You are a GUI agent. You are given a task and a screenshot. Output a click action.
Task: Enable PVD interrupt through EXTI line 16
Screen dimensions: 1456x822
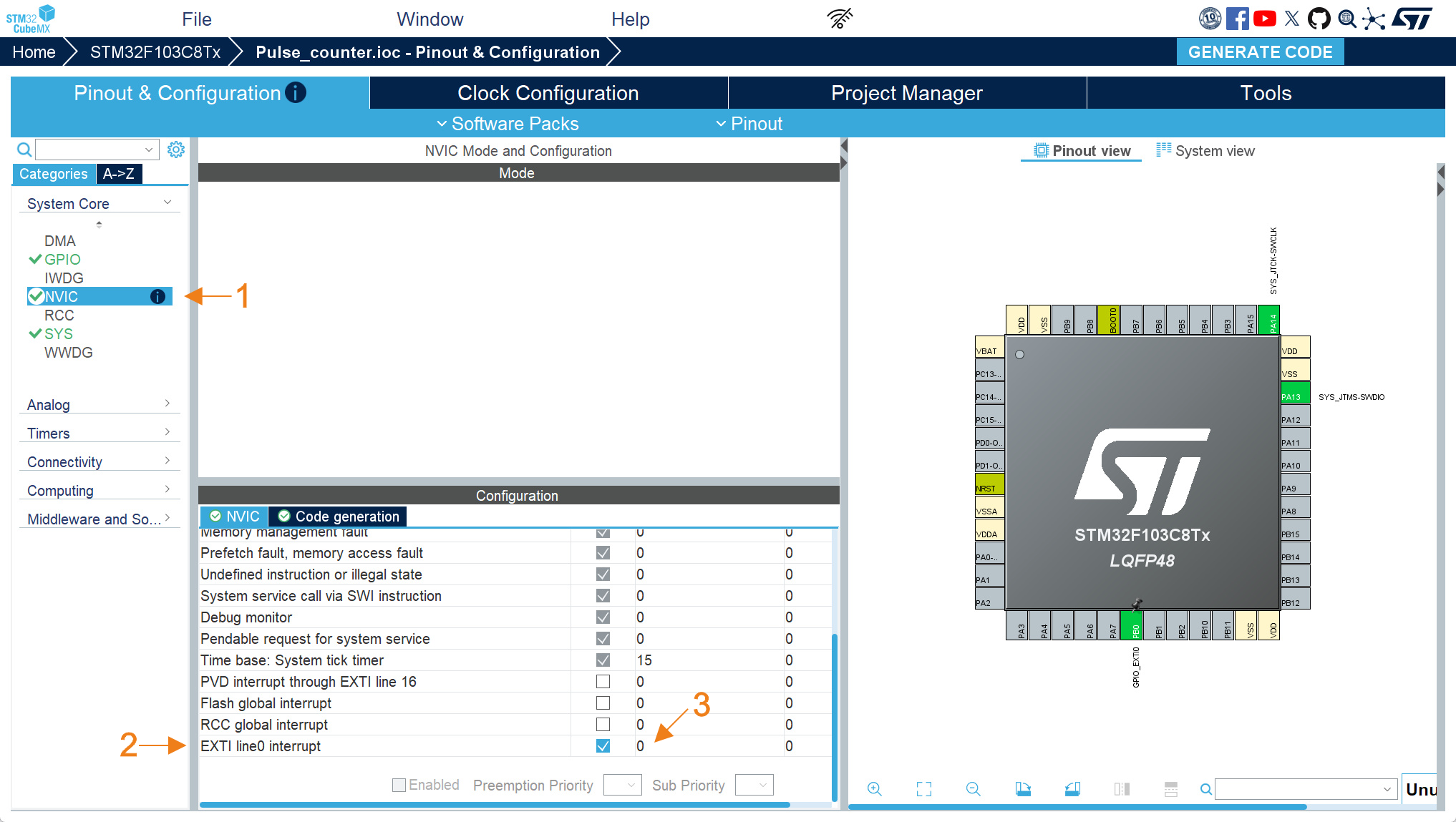[x=603, y=682]
